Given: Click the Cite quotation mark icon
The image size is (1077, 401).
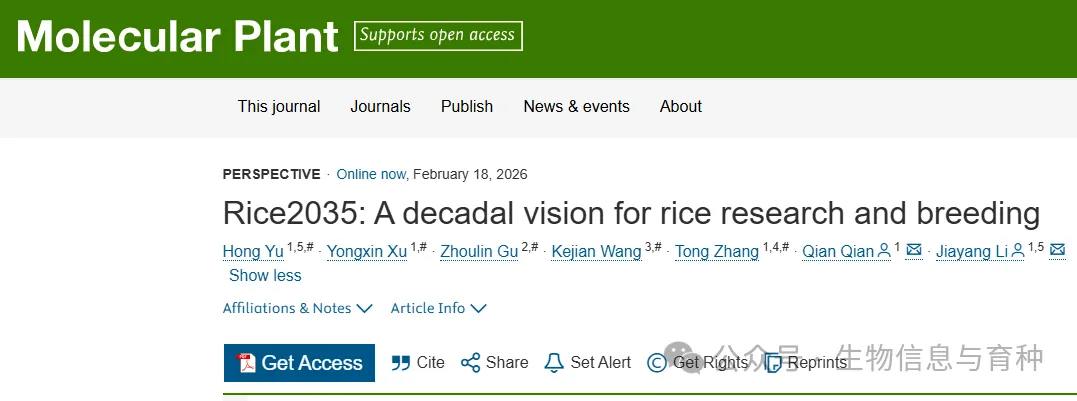Looking at the screenshot, I should [x=401, y=363].
